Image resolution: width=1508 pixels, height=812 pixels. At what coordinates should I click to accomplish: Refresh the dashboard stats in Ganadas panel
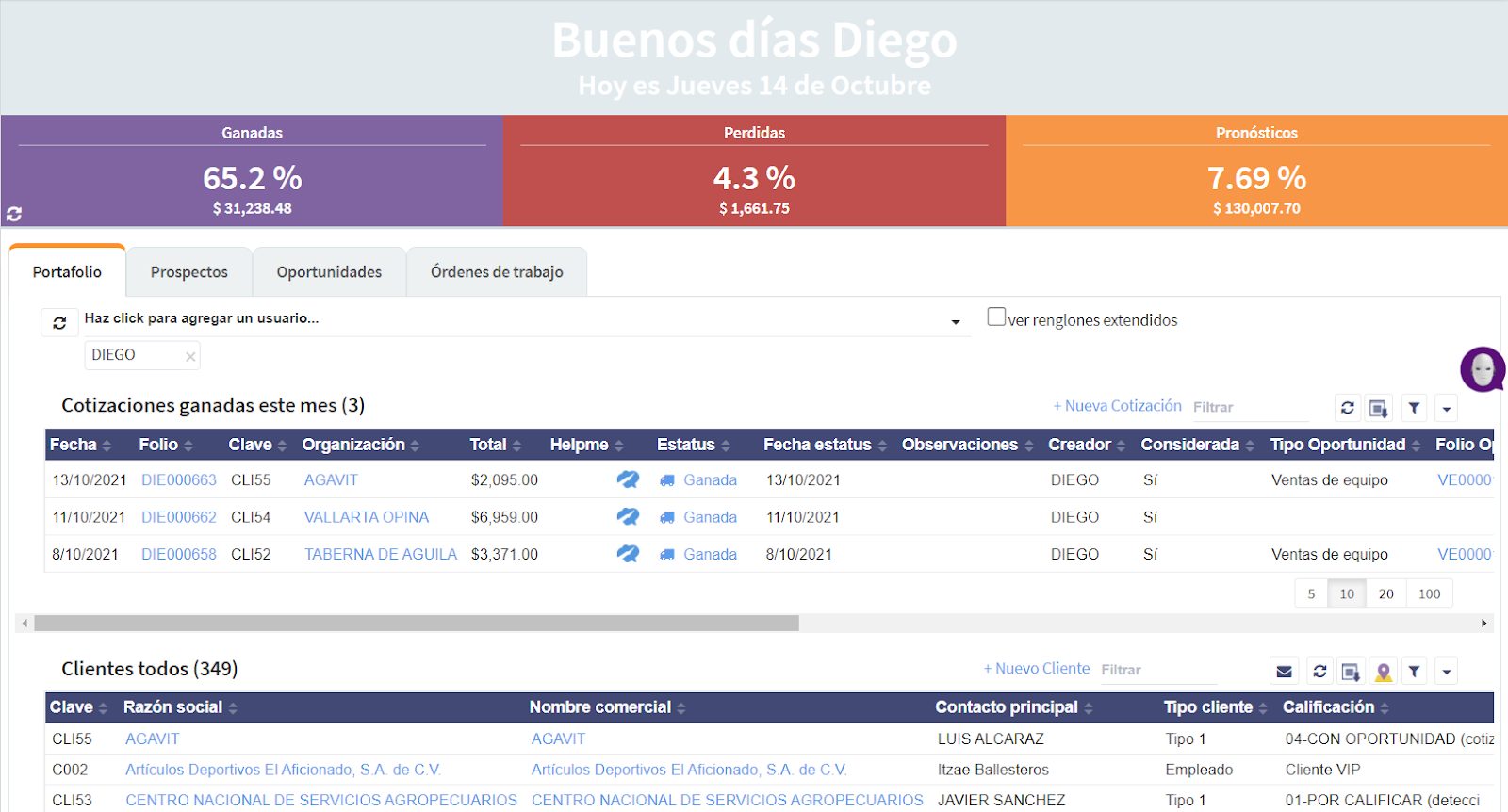point(14,214)
